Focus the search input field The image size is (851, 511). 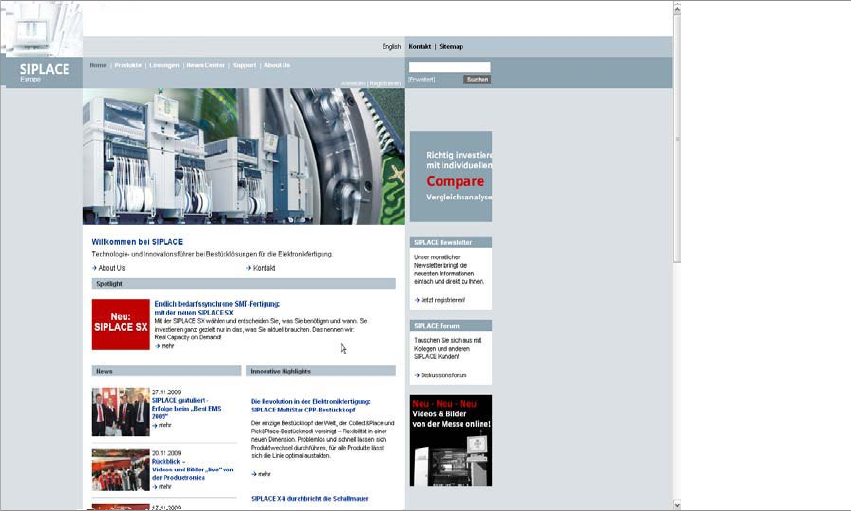[x=449, y=67]
